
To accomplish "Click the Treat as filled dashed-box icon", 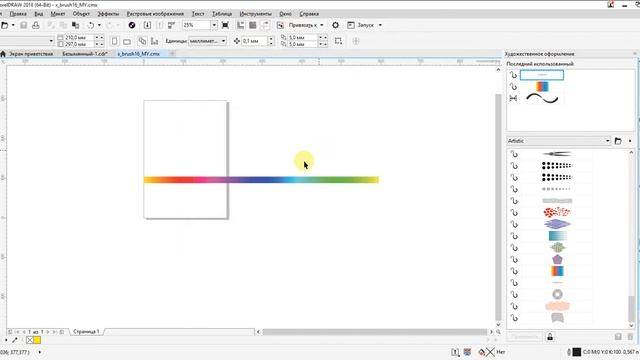I will (338, 41).
